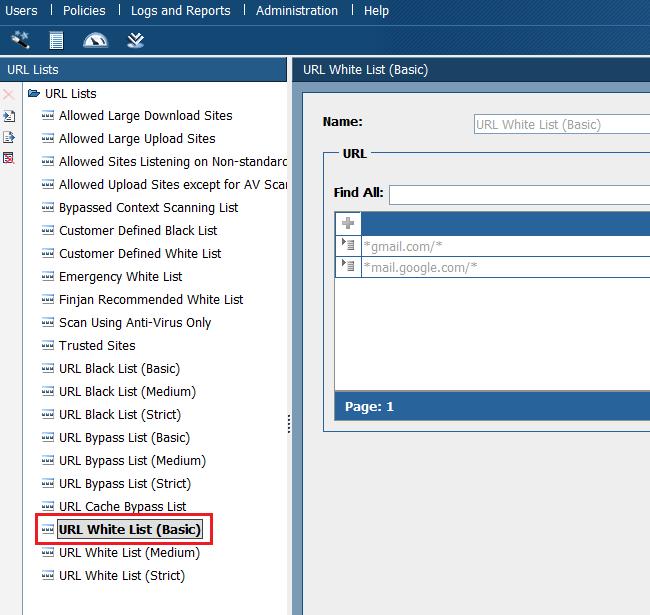Click the wizard wand toolbar icon
The width and height of the screenshot is (650, 615).
tap(20, 40)
